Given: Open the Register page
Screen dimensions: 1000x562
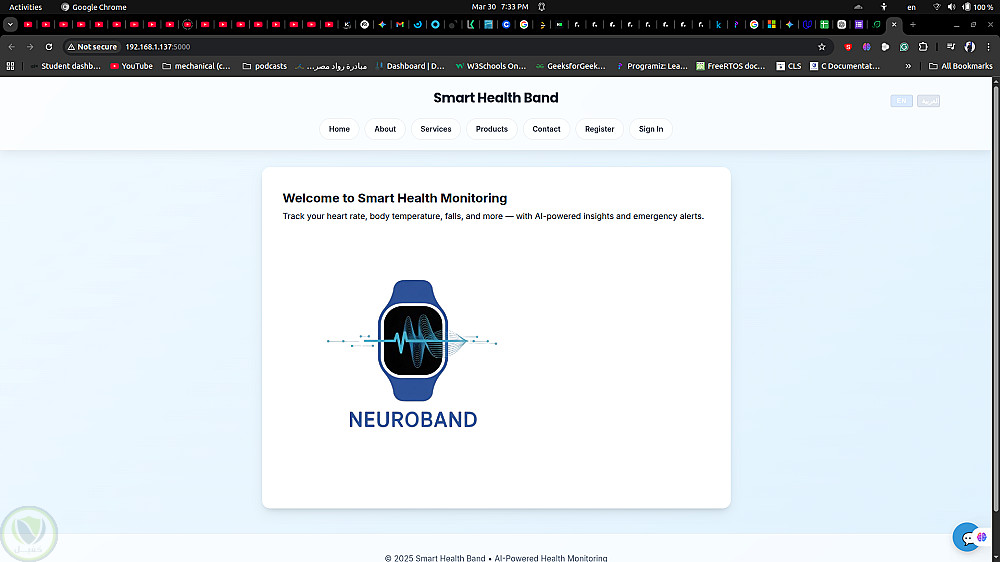Looking at the screenshot, I should (x=599, y=129).
